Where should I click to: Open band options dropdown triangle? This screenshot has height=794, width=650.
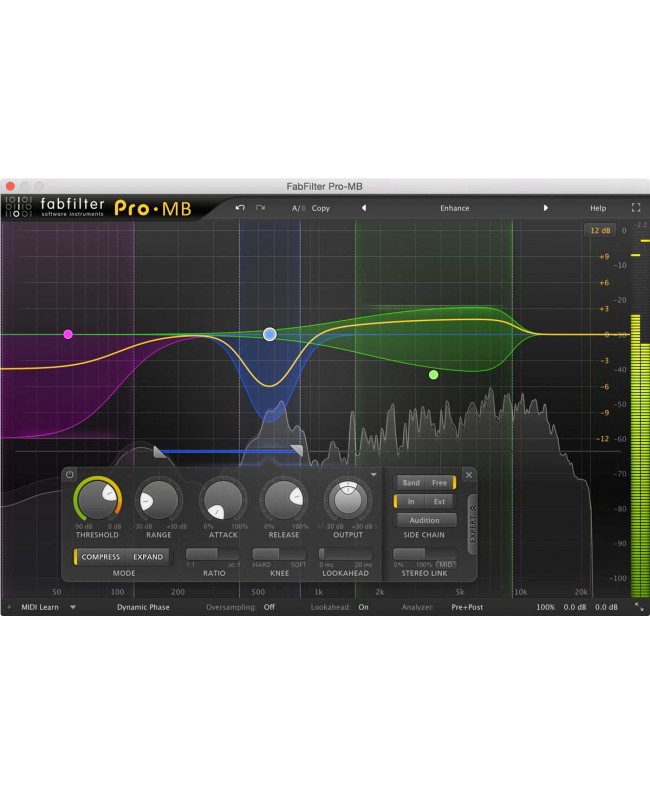(374, 474)
